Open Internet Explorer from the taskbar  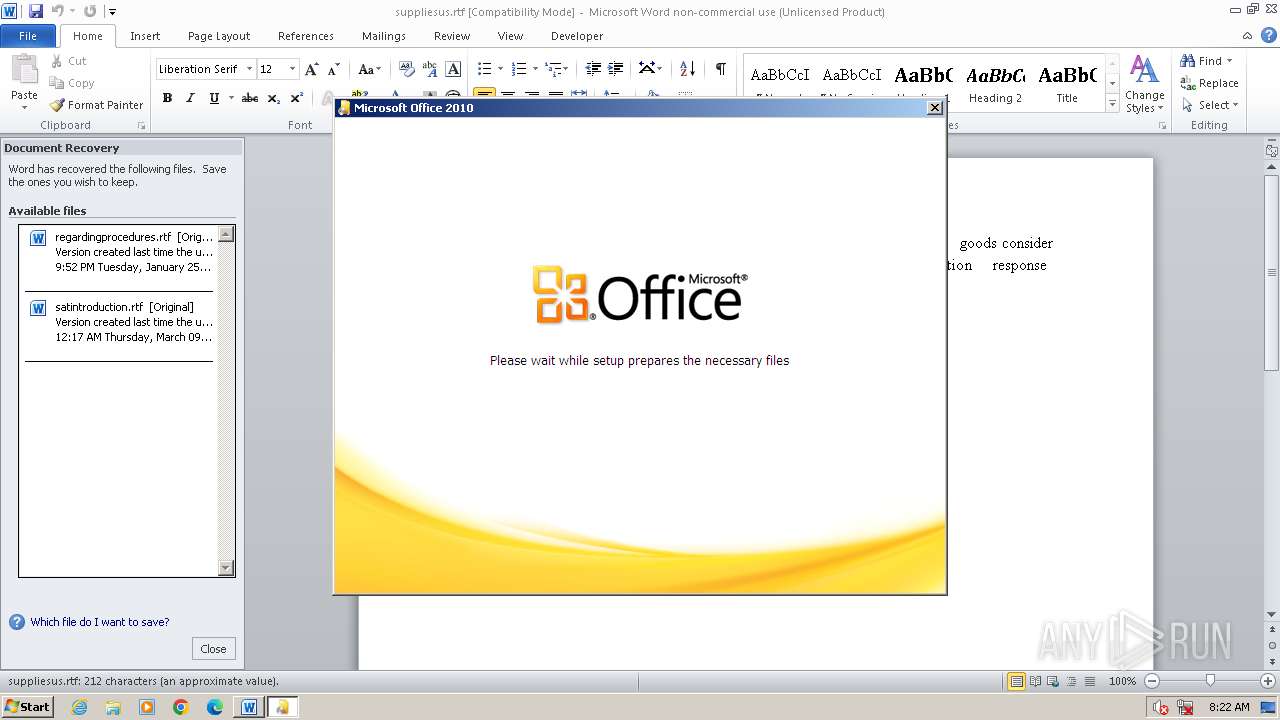[79, 707]
